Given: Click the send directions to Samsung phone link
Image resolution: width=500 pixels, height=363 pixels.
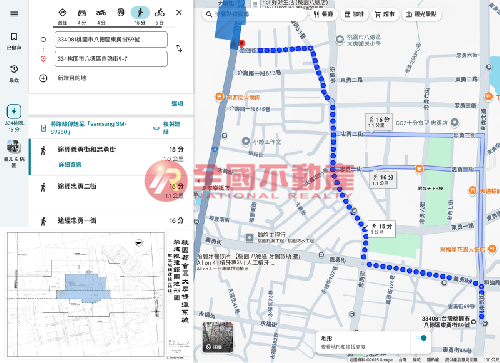Looking at the screenshot, I should tap(88, 128).
